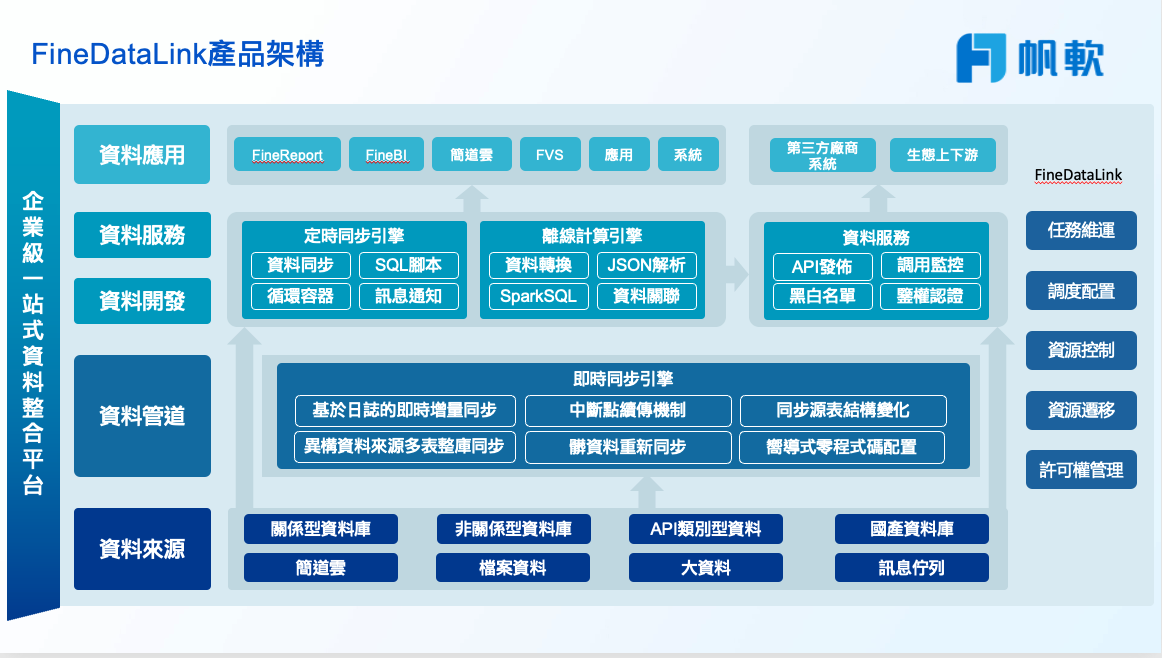Select the 關係型資料庫 source box

[321, 529]
